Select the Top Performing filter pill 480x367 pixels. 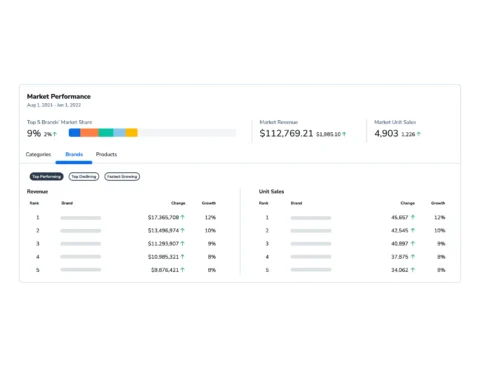[47, 176]
